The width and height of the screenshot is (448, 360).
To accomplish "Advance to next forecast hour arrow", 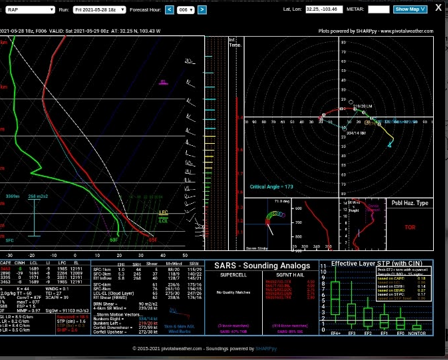I will [202, 10].
